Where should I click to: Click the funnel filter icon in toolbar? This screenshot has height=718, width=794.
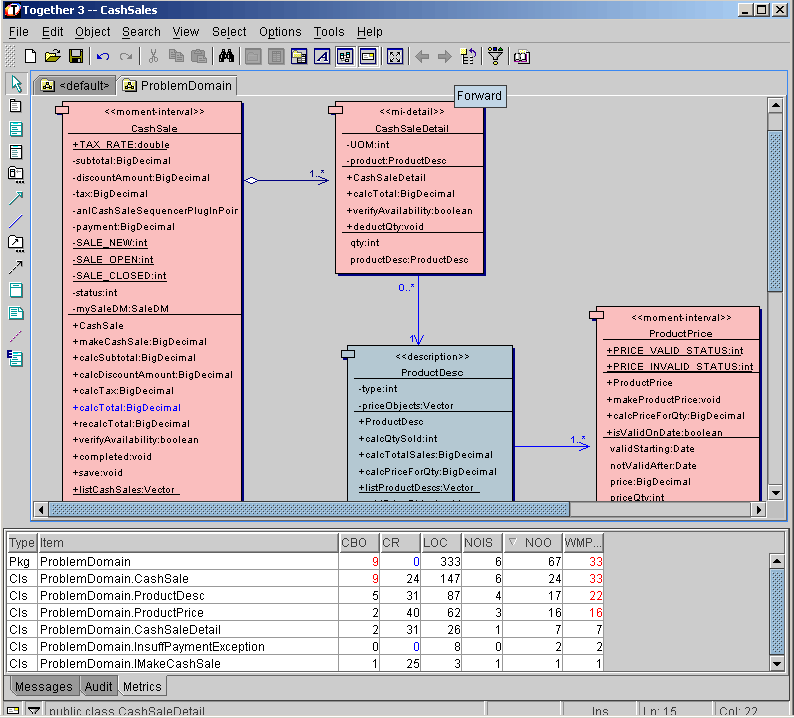tap(494, 56)
